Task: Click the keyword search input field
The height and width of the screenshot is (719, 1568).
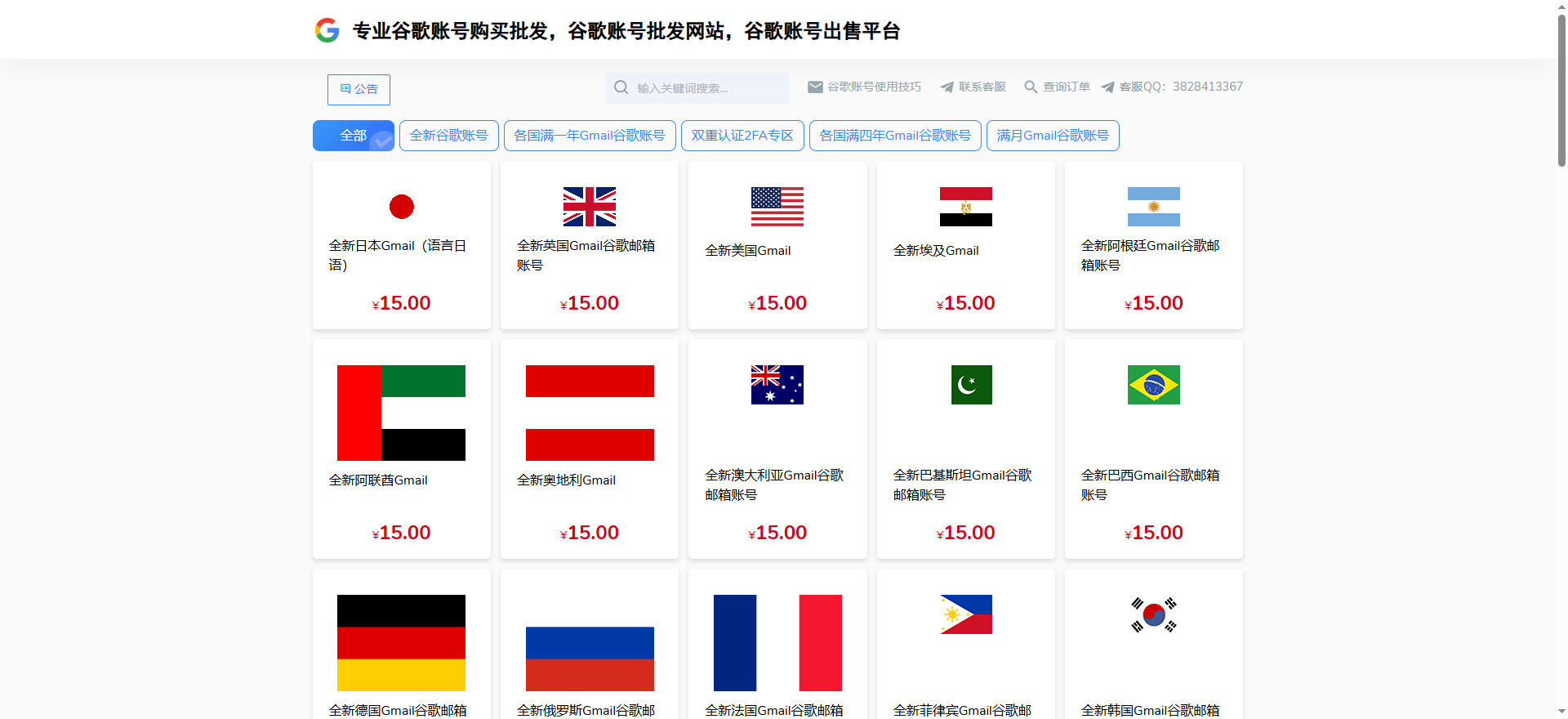Action: point(697,88)
